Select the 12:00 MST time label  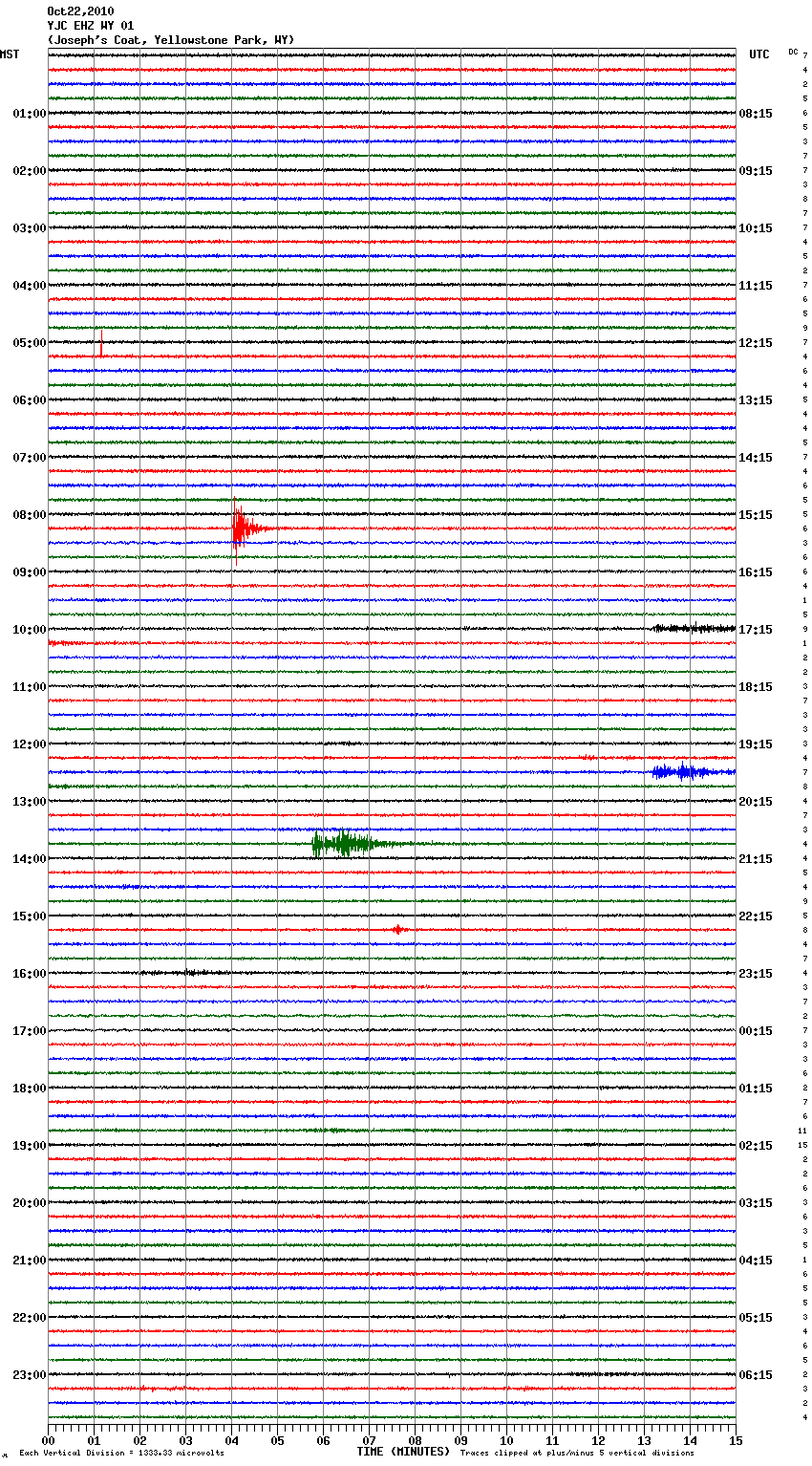pos(29,744)
